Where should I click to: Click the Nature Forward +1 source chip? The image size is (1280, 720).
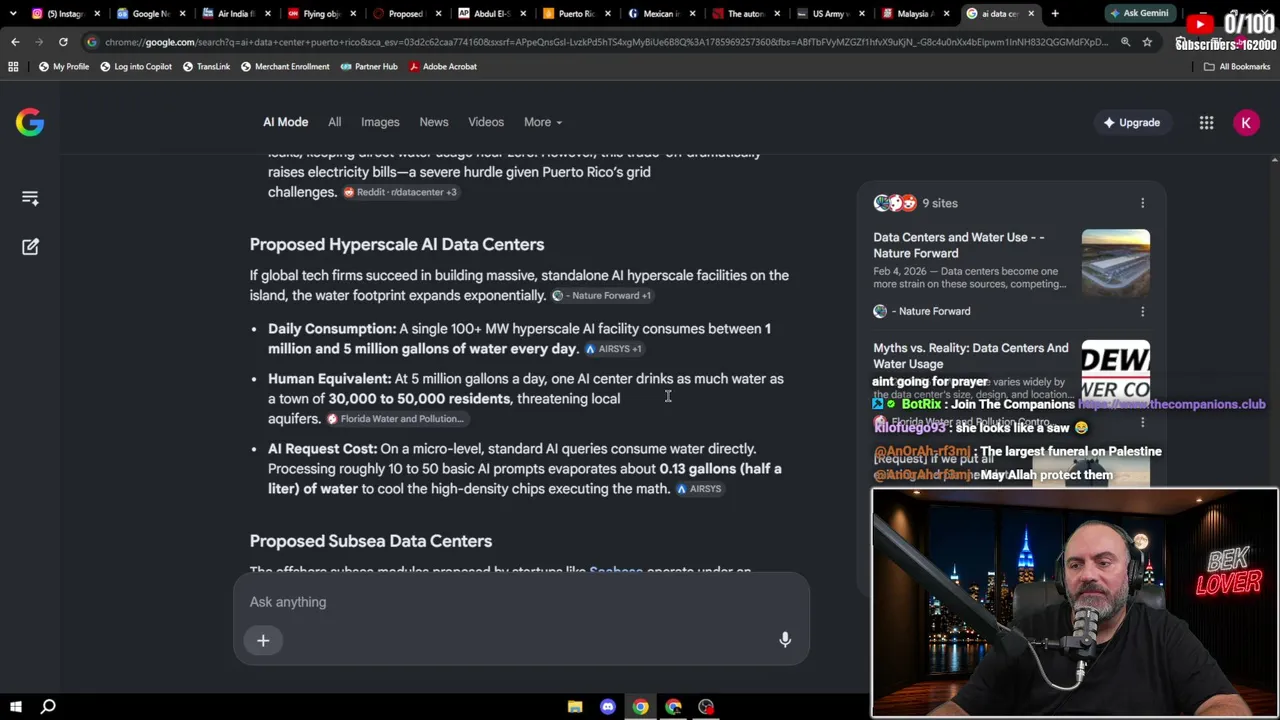[x=601, y=296]
